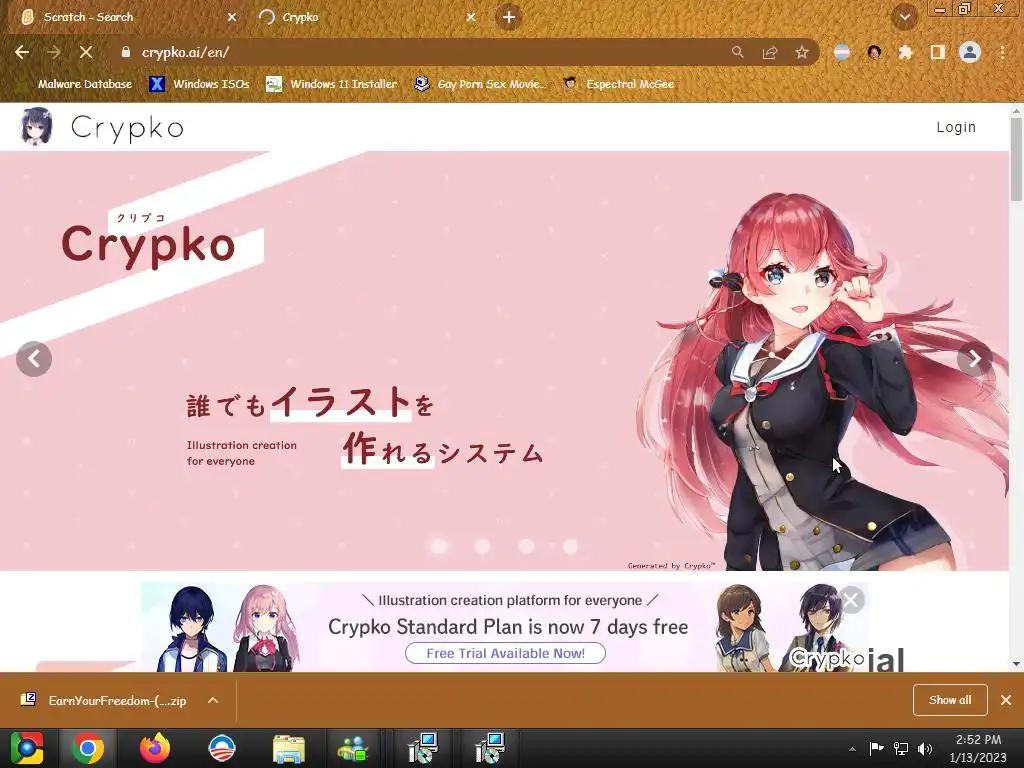Click the Login link
Viewport: 1024px width, 768px height.
coord(956,127)
